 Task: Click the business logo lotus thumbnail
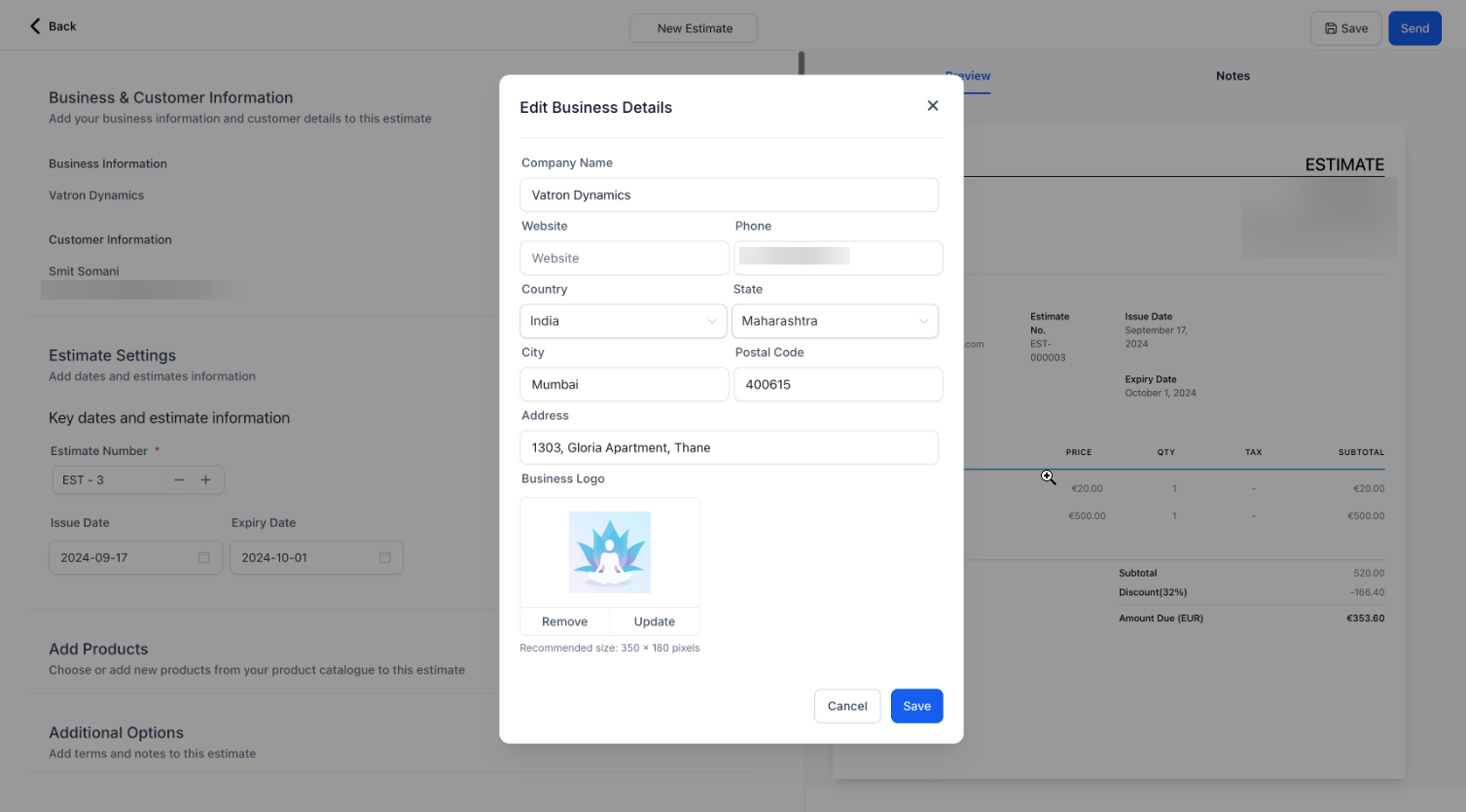[x=609, y=552]
